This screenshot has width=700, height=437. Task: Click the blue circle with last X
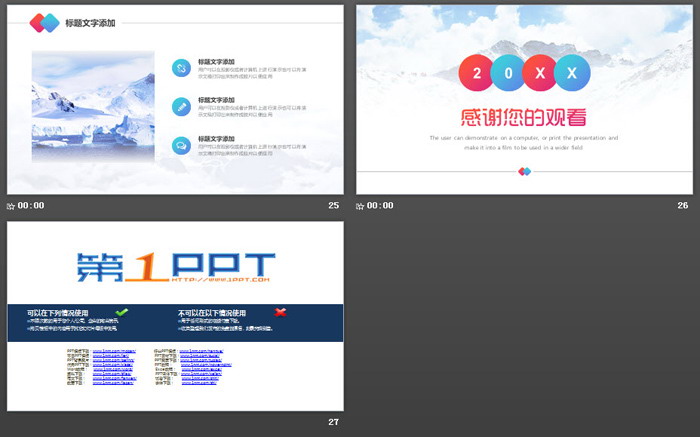coord(571,73)
